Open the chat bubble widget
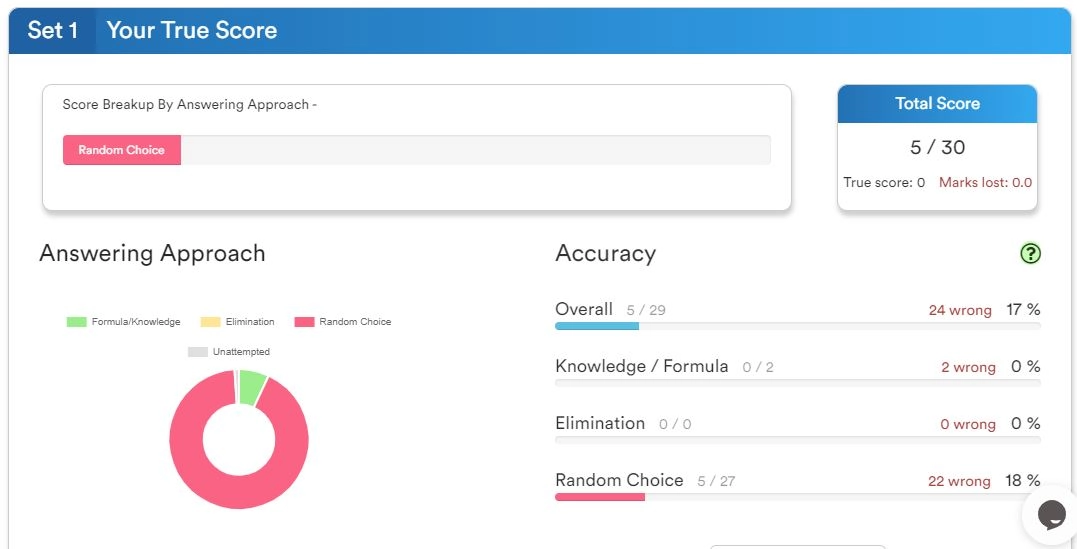Screen dimensions: 1077x549 (x=1051, y=515)
